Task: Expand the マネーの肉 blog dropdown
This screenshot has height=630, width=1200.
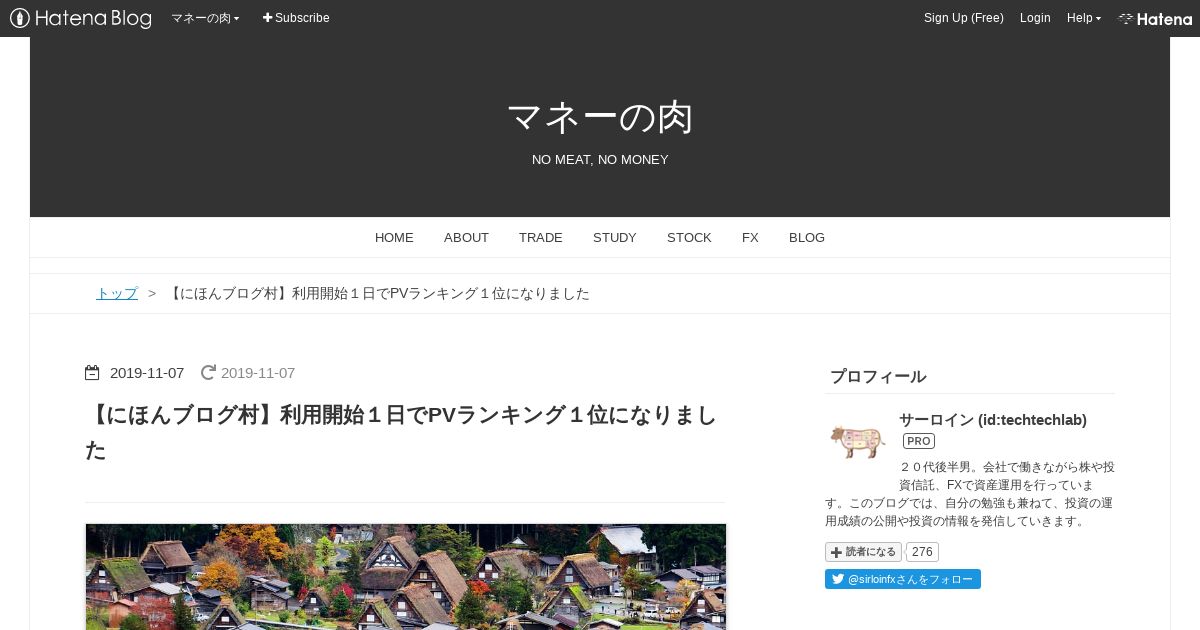Action: point(205,18)
